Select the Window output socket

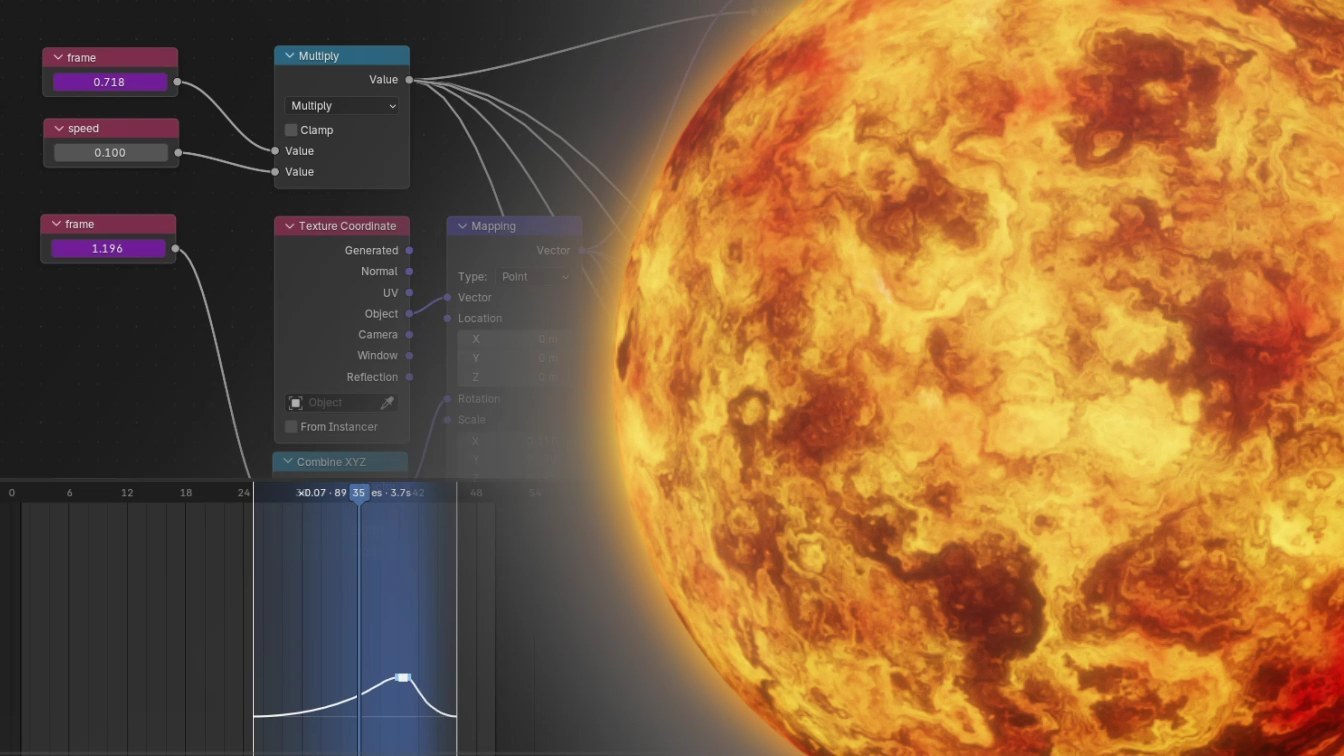(x=410, y=356)
